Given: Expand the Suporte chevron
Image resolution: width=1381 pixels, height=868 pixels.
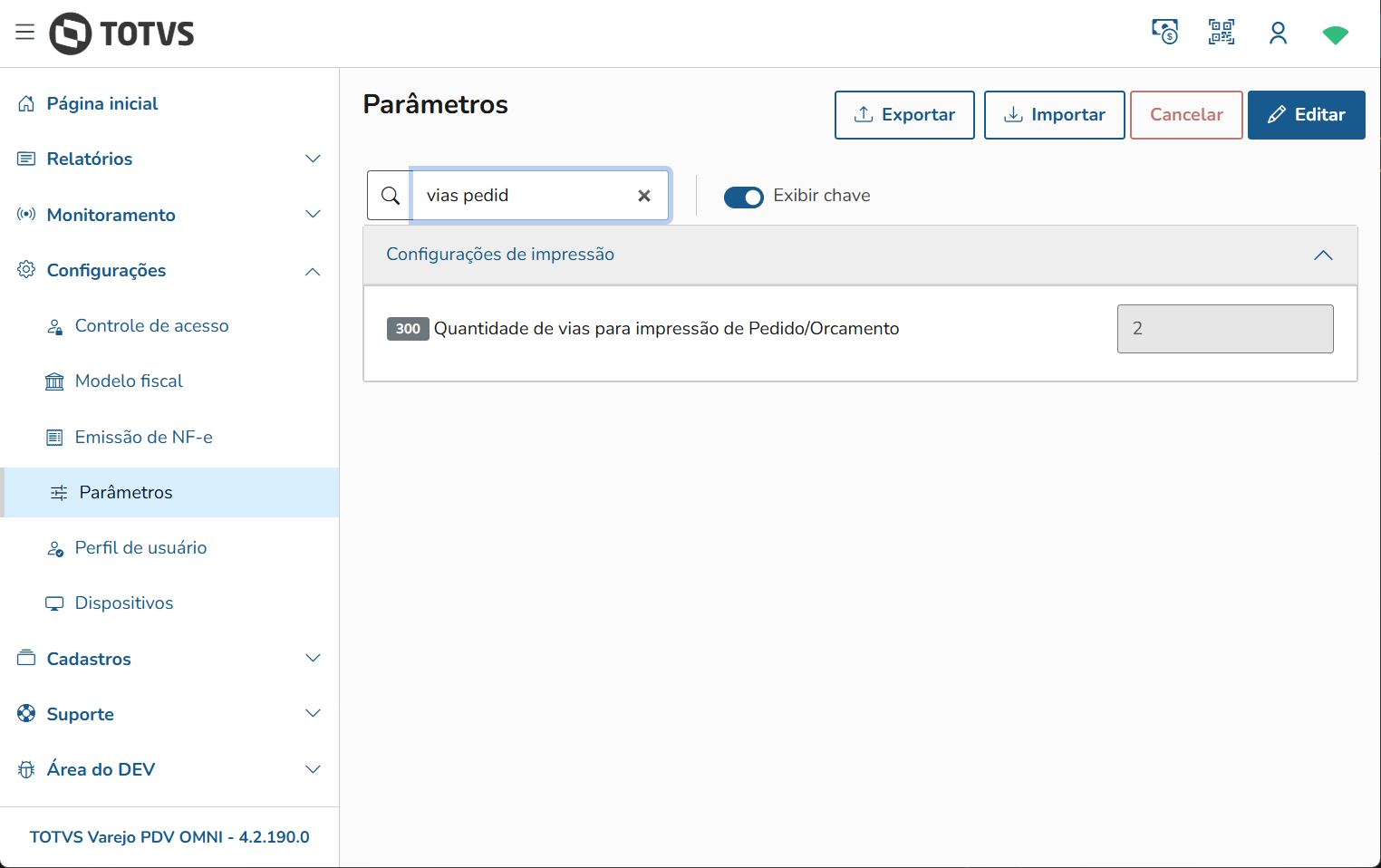Looking at the screenshot, I should [x=313, y=713].
